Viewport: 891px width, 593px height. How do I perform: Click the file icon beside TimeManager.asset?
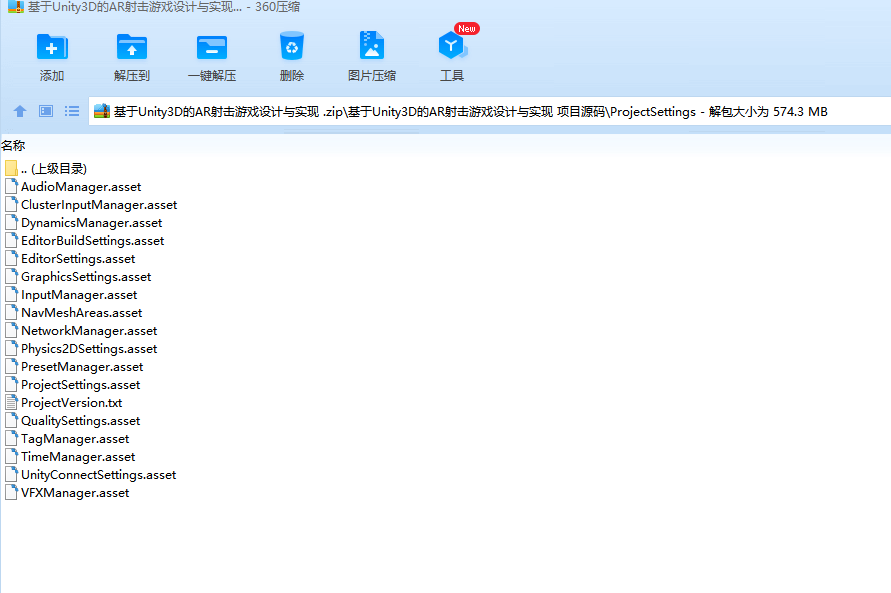point(11,457)
